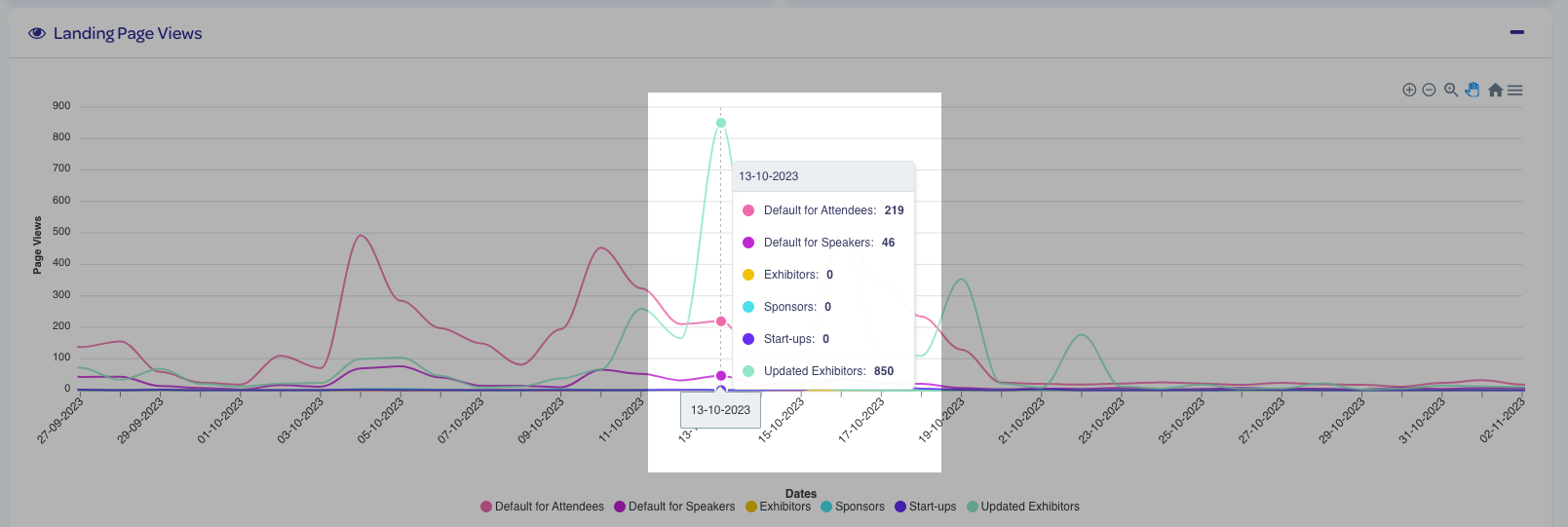Click the 13-10-2023 x-axis tooltip label
The width and height of the screenshot is (1568, 527).
[720, 410]
